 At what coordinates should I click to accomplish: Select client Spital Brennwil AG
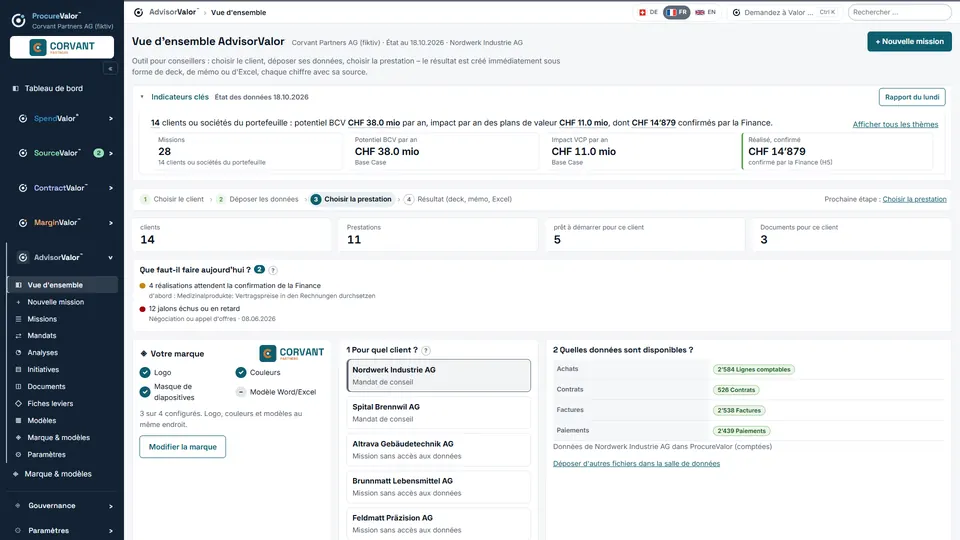coord(438,413)
